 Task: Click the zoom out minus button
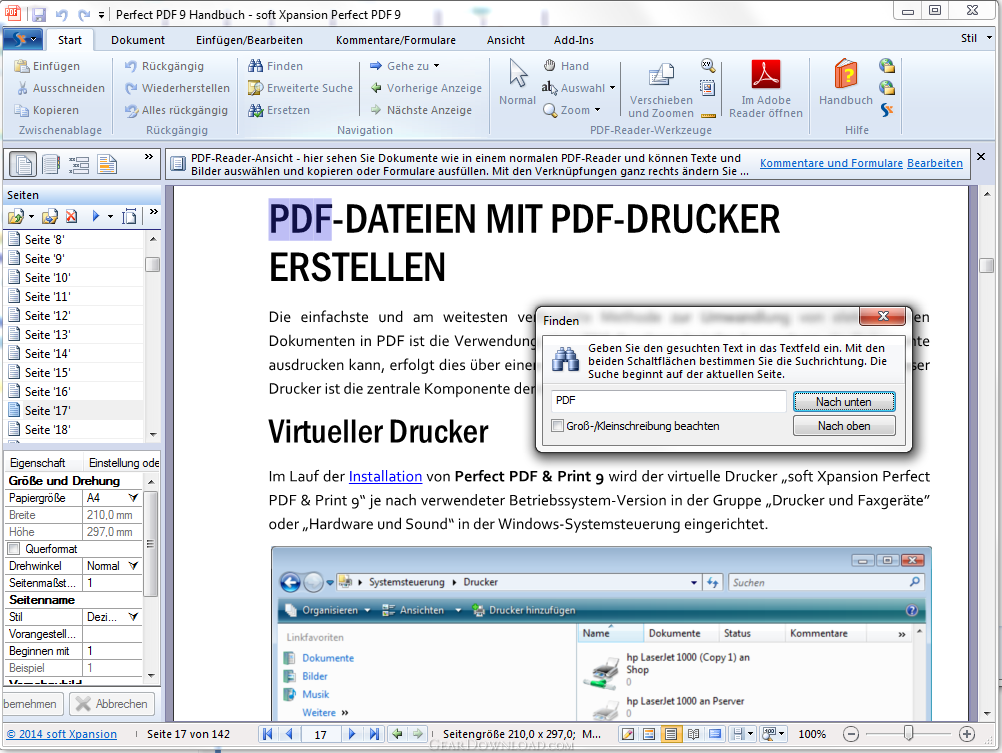coord(851,734)
